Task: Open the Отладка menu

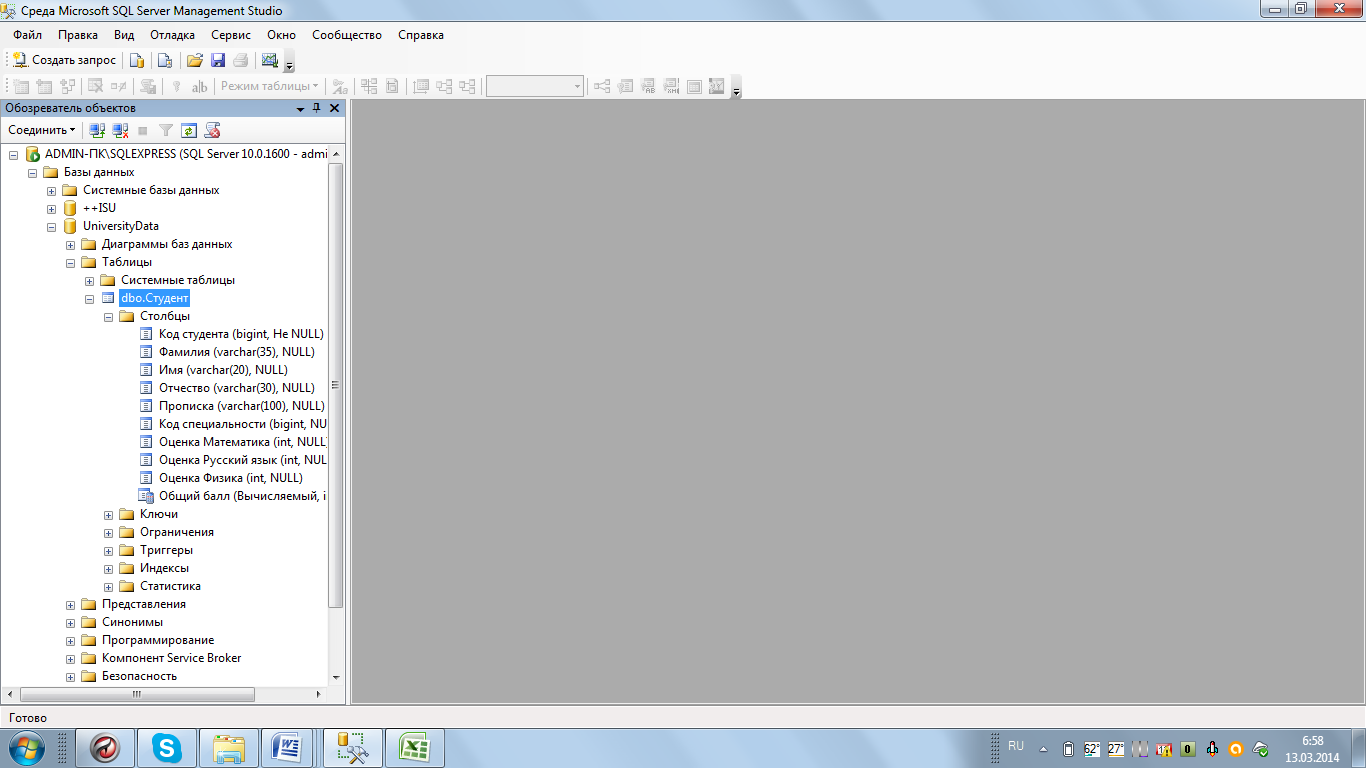Action: coord(172,35)
